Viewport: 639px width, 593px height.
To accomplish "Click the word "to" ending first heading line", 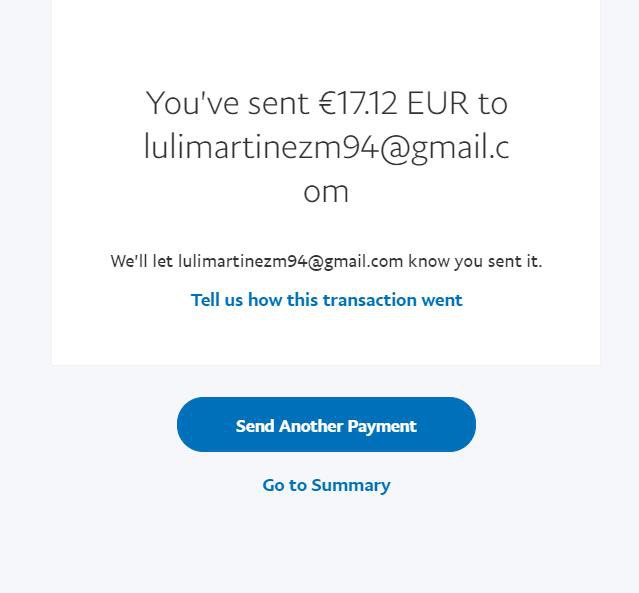I will click(493, 103).
